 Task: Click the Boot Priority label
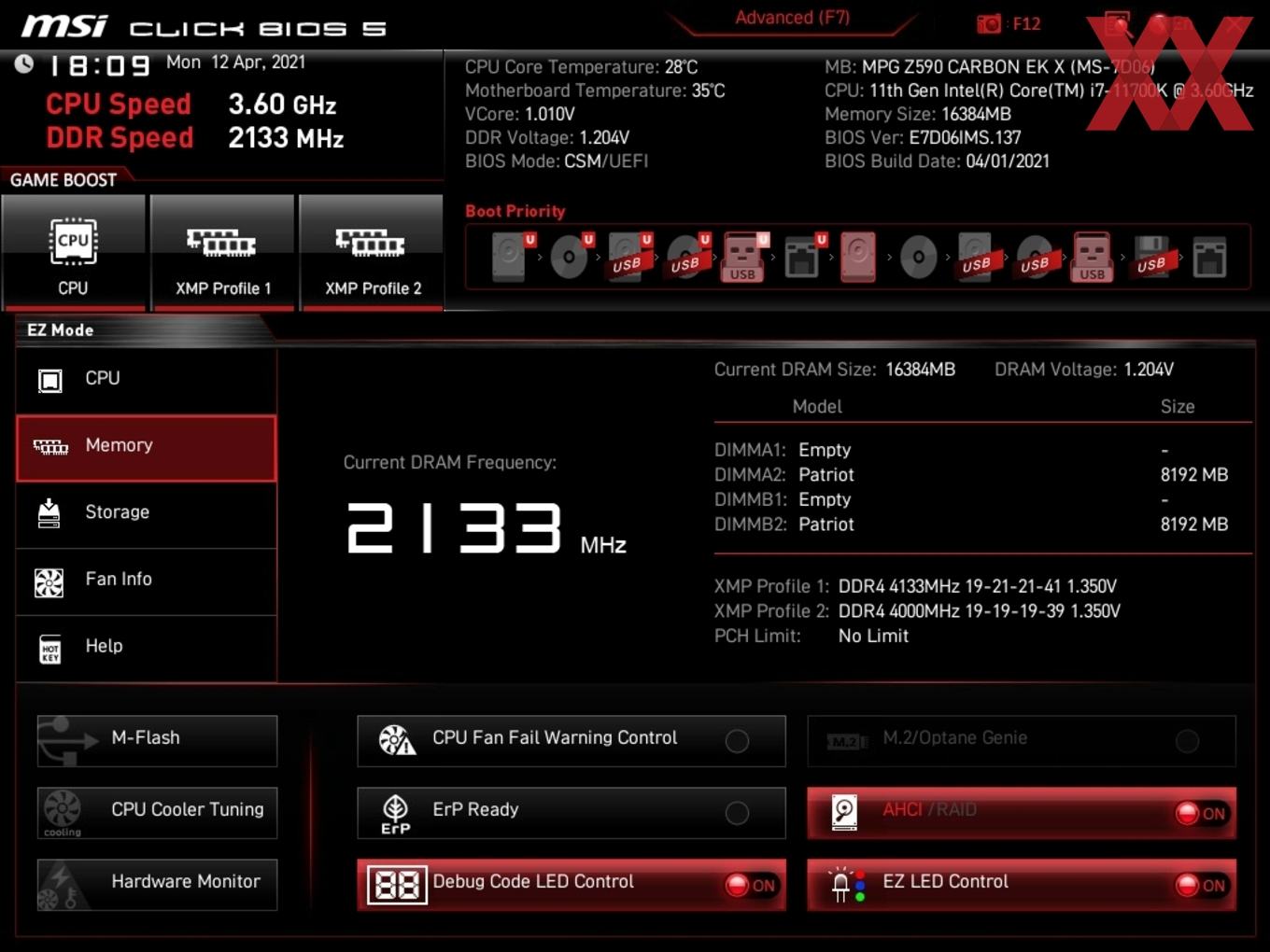click(515, 211)
